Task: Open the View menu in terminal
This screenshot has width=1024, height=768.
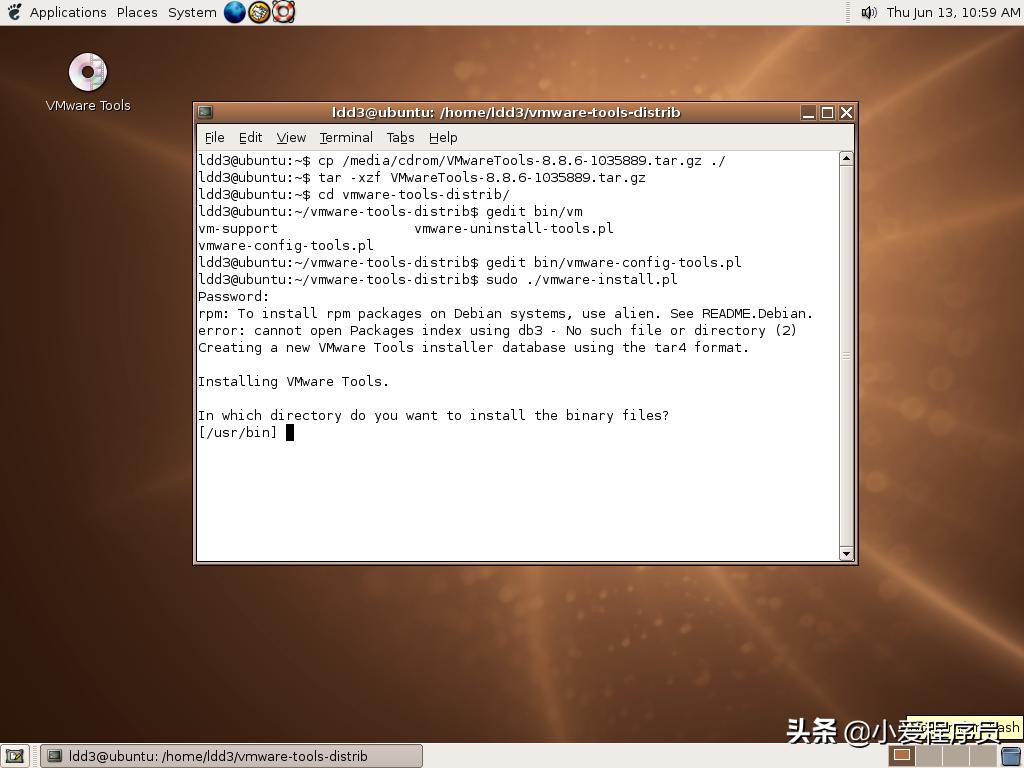Action: click(x=291, y=138)
